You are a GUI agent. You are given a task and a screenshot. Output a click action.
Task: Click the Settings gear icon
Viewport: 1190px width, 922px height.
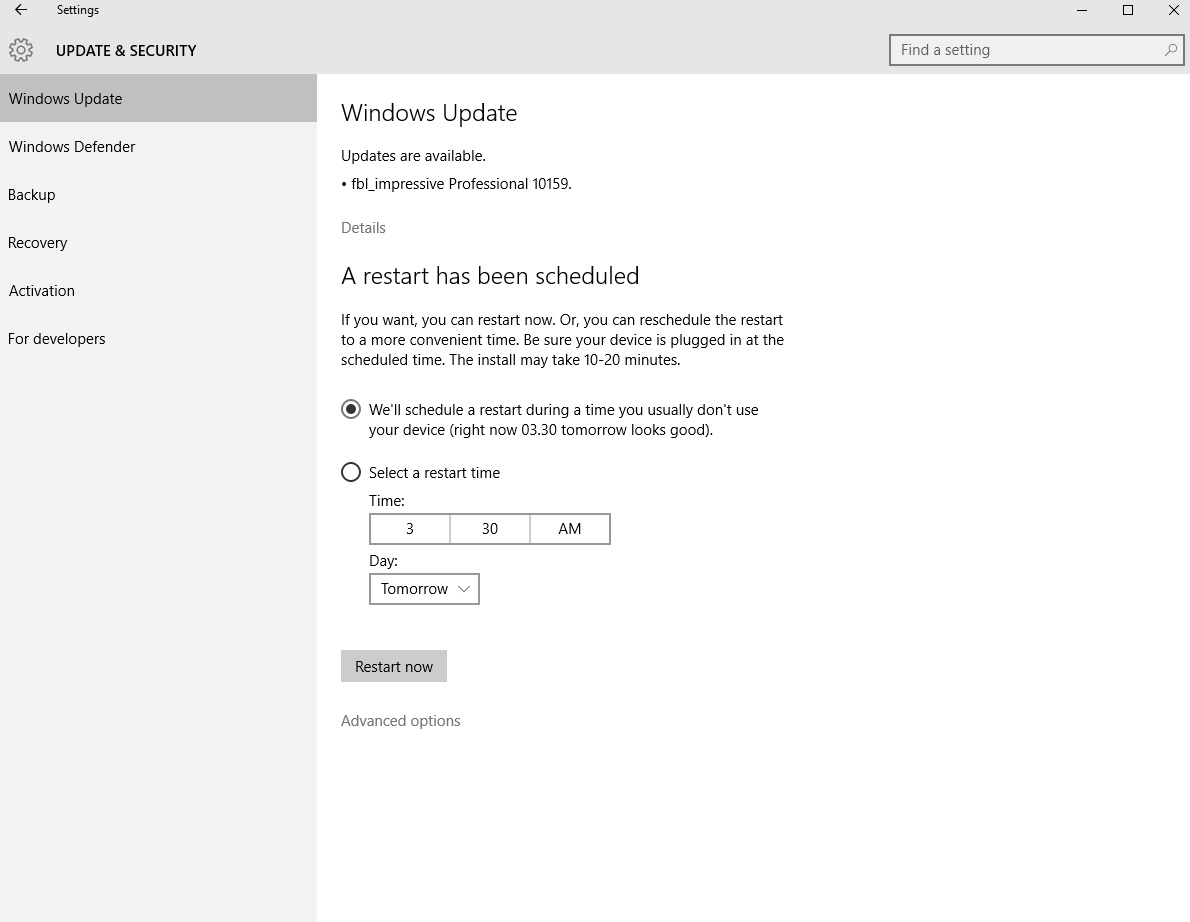21,50
